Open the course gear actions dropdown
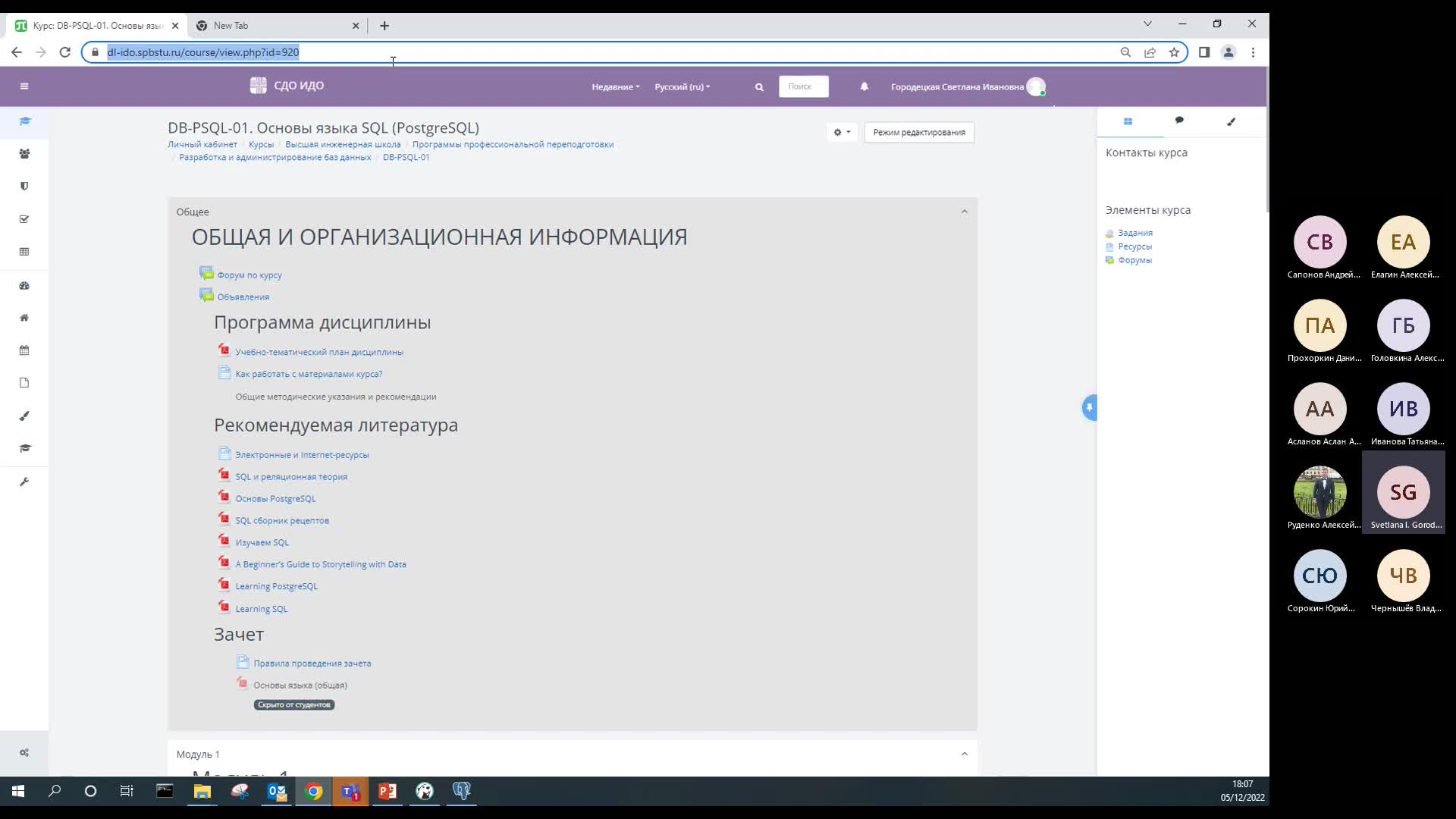The height and width of the screenshot is (819, 1456). [842, 132]
